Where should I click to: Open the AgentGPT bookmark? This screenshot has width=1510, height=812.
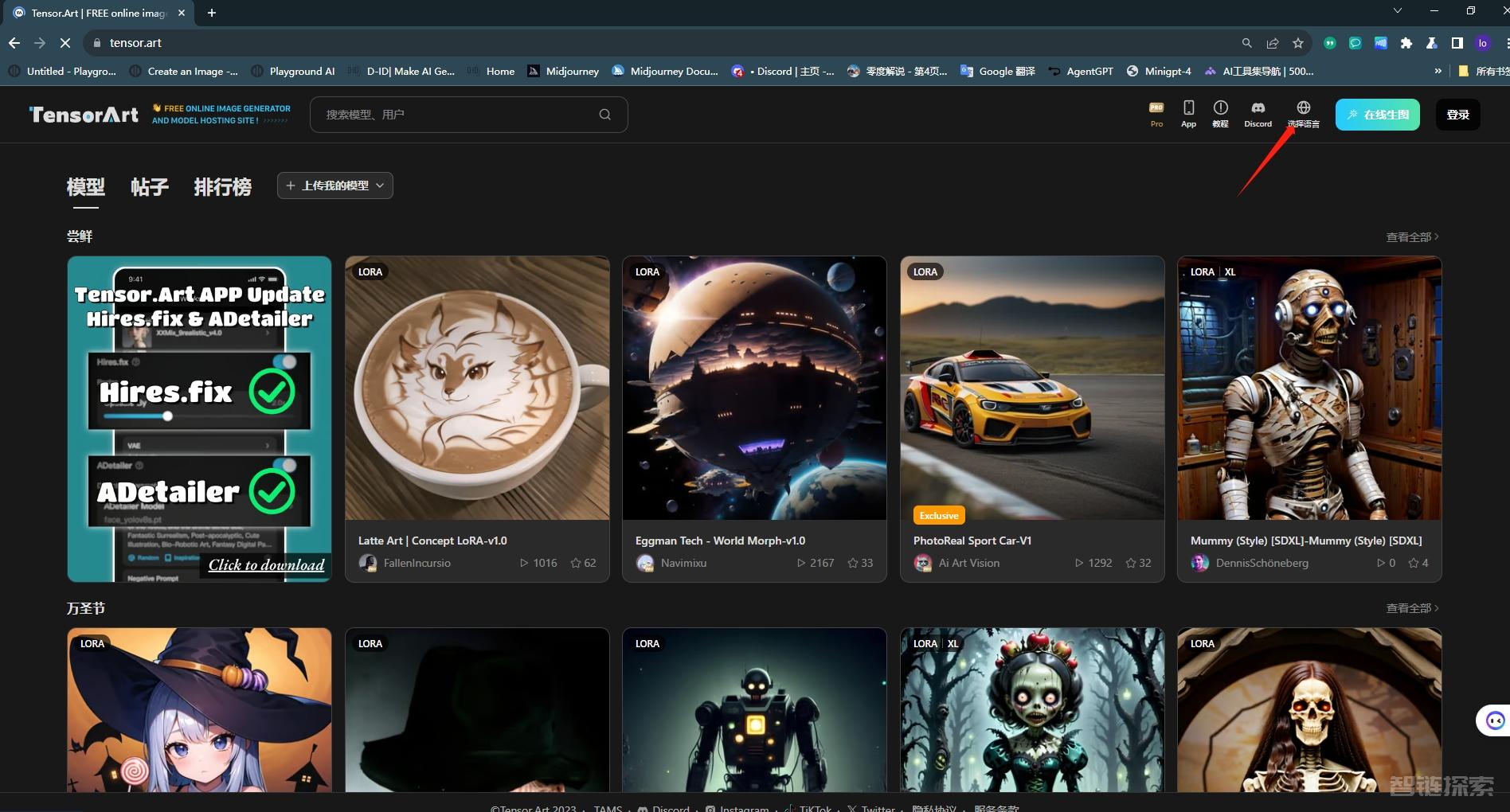coord(1081,71)
